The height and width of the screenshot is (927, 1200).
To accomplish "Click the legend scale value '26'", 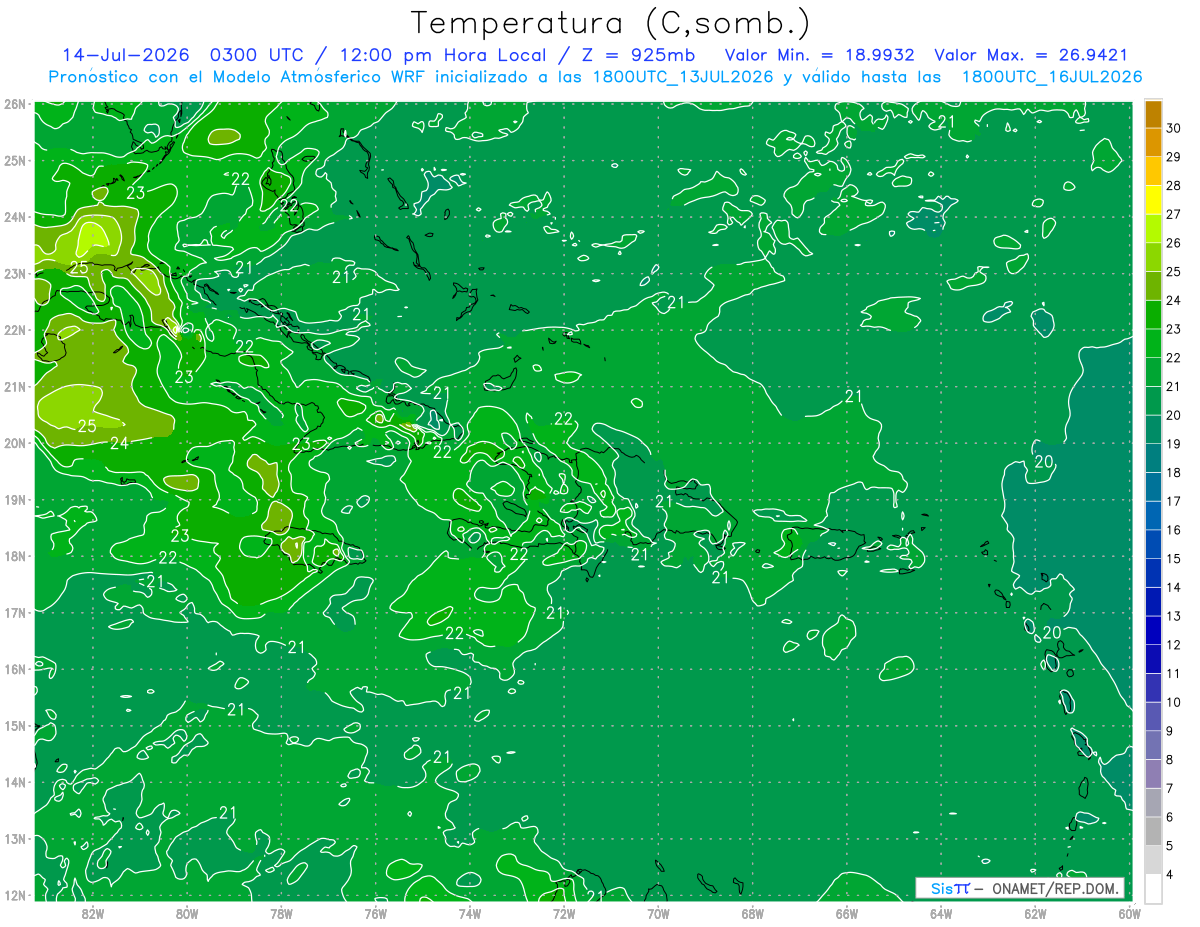I will (x=1174, y=242).
